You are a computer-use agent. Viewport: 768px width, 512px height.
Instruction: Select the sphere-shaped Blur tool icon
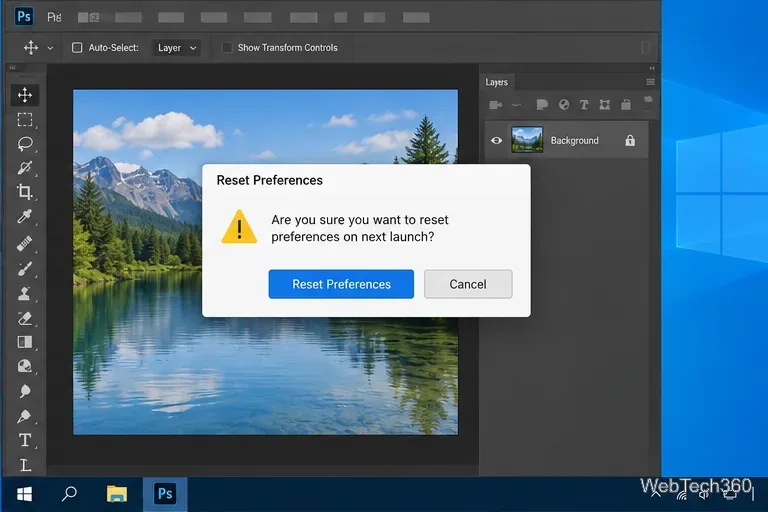(x=25, y=366)
